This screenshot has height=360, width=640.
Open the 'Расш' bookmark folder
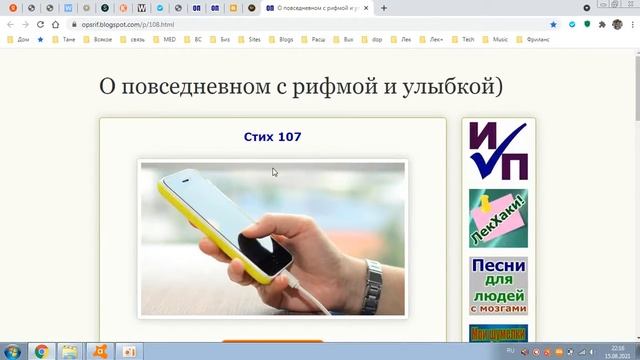tap(313, 40)
